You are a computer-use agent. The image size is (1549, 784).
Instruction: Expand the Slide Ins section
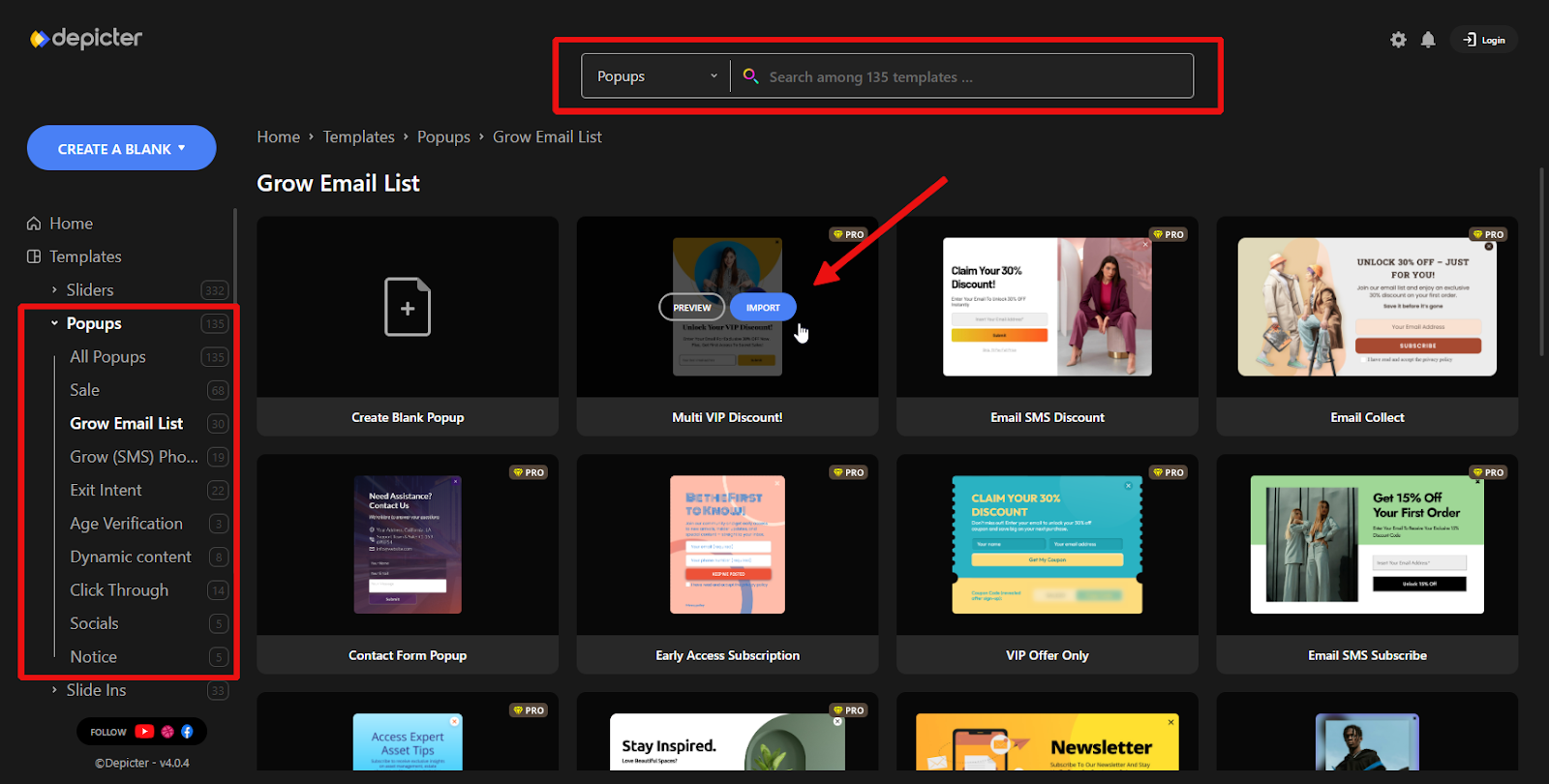54,690
